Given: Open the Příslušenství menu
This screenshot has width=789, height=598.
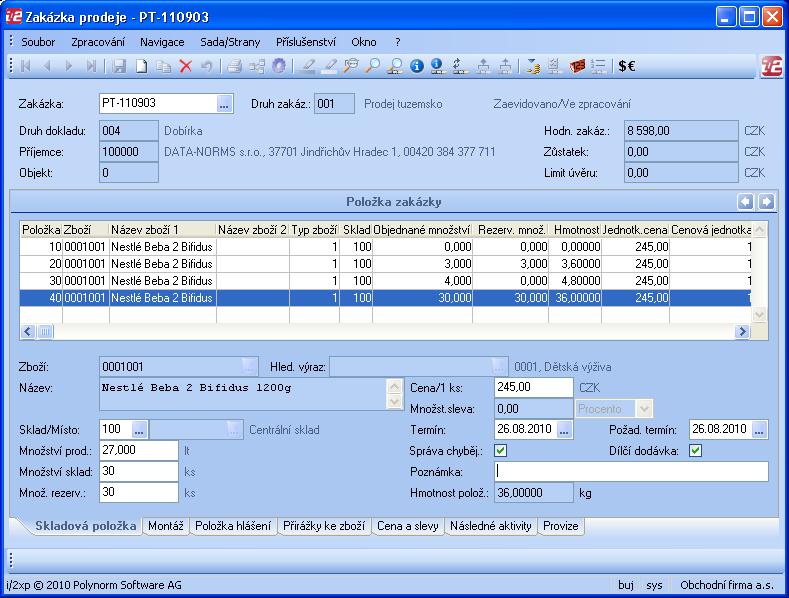Looking at the screenshot, I should (305, 42).
